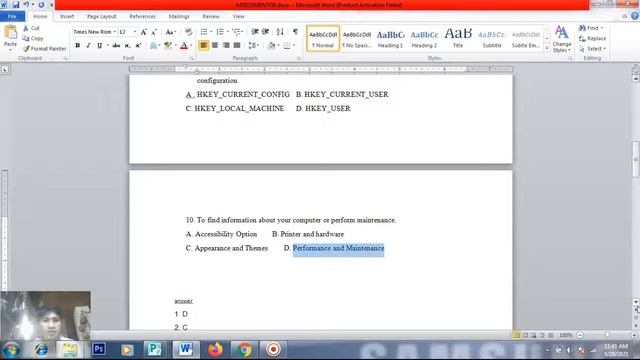Screen dimensions: 640x360
Task: Copy the selection to clipboard
Action: coord(33,38)
